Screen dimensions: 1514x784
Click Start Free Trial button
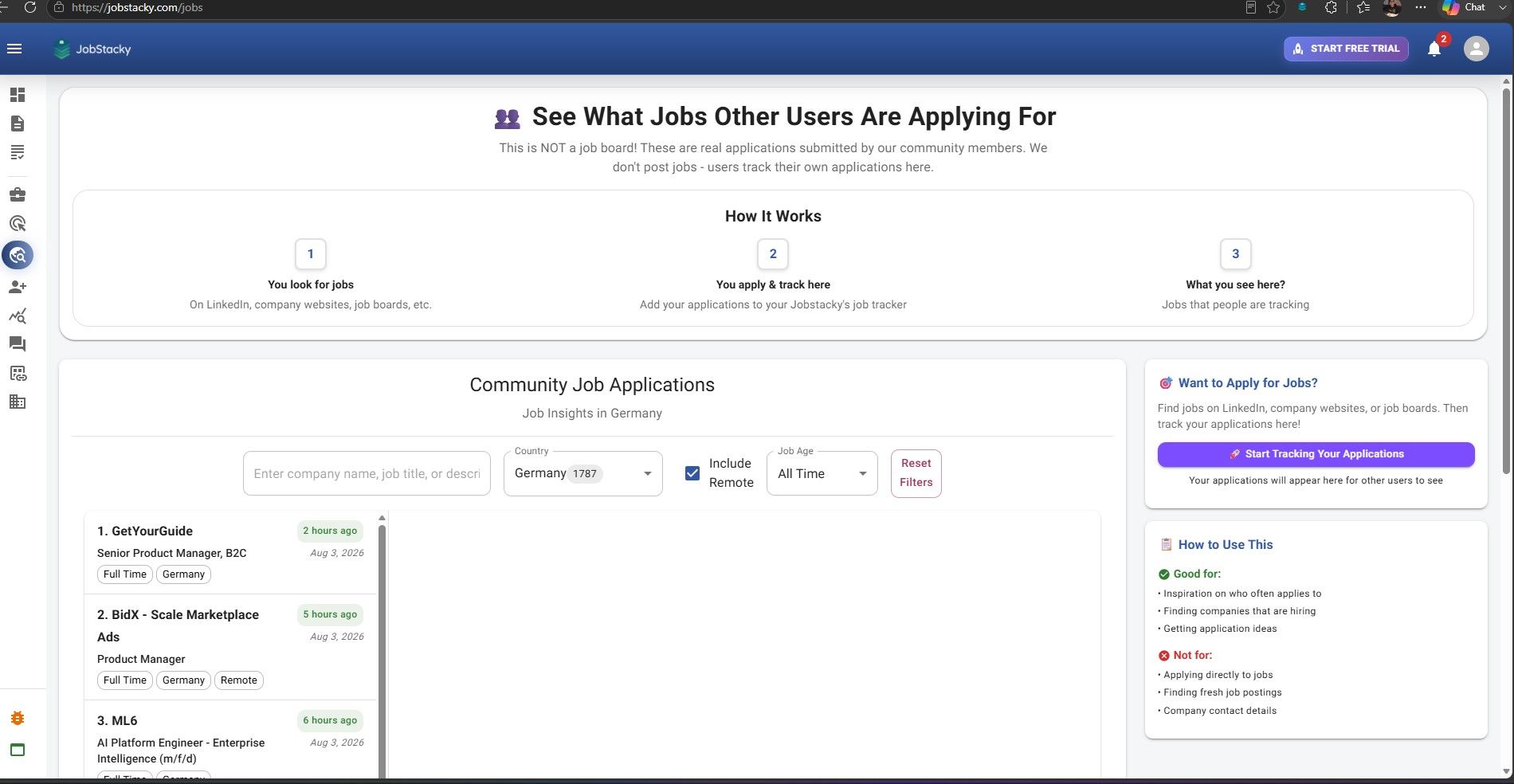tap(1346, 49)
